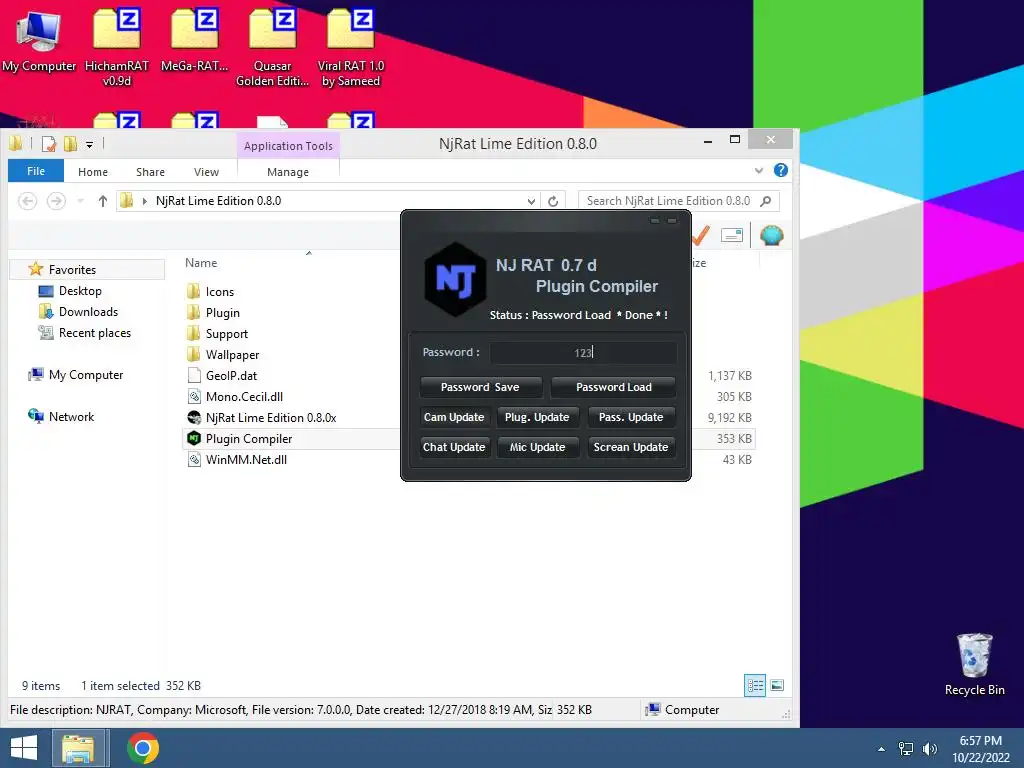
Task: Click the Explorer Help question mark icon
Action: [780, 170]
